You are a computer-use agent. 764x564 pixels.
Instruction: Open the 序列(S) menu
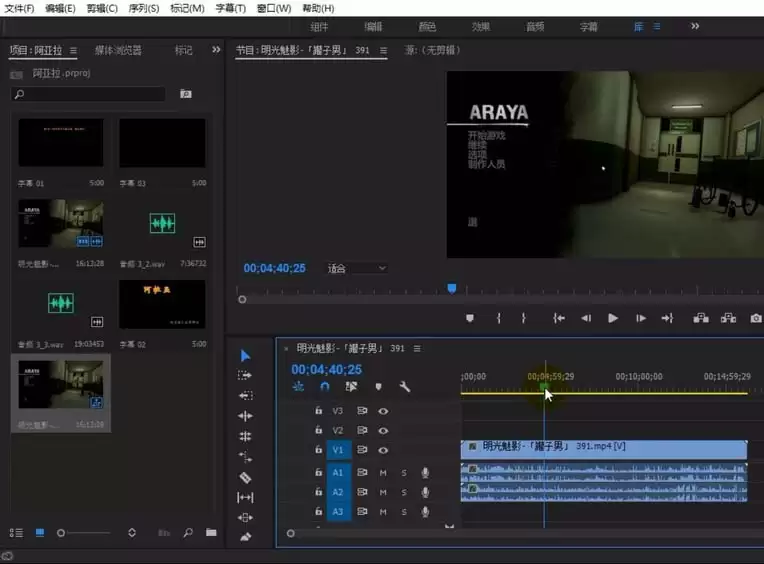[x=144, y=8]
